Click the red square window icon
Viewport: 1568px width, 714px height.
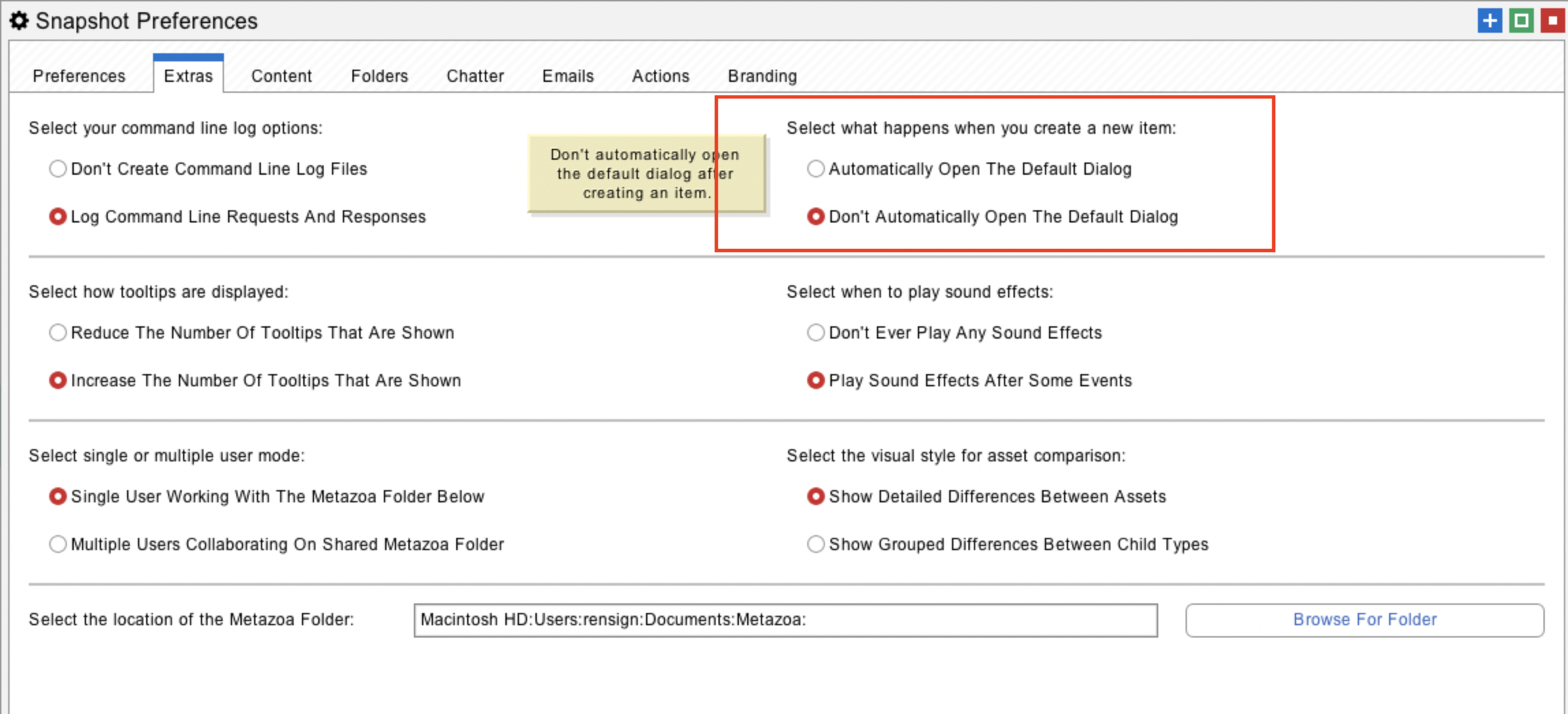point(1552,20)
